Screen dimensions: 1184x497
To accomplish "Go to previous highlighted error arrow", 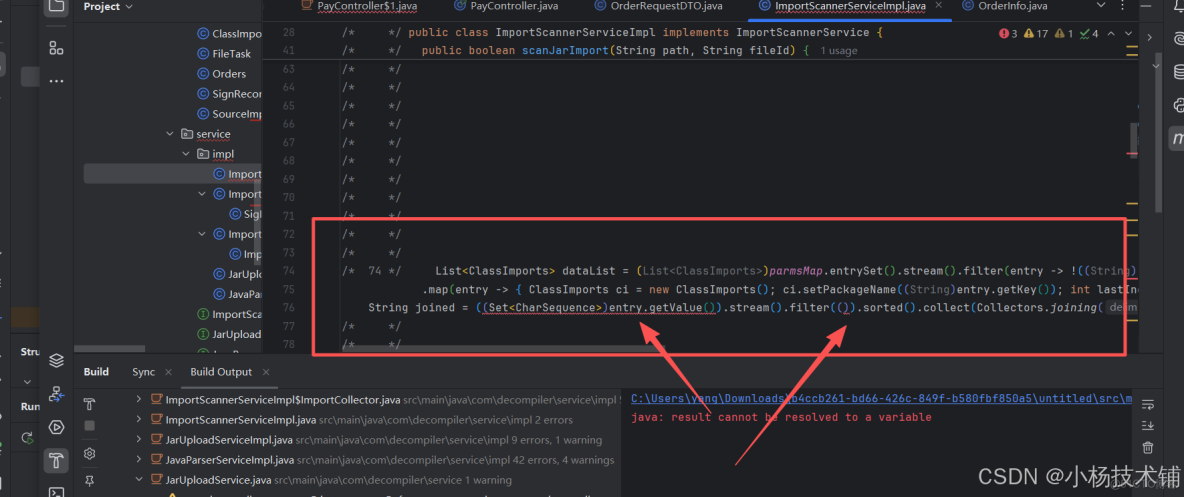I will (1110, 33).
